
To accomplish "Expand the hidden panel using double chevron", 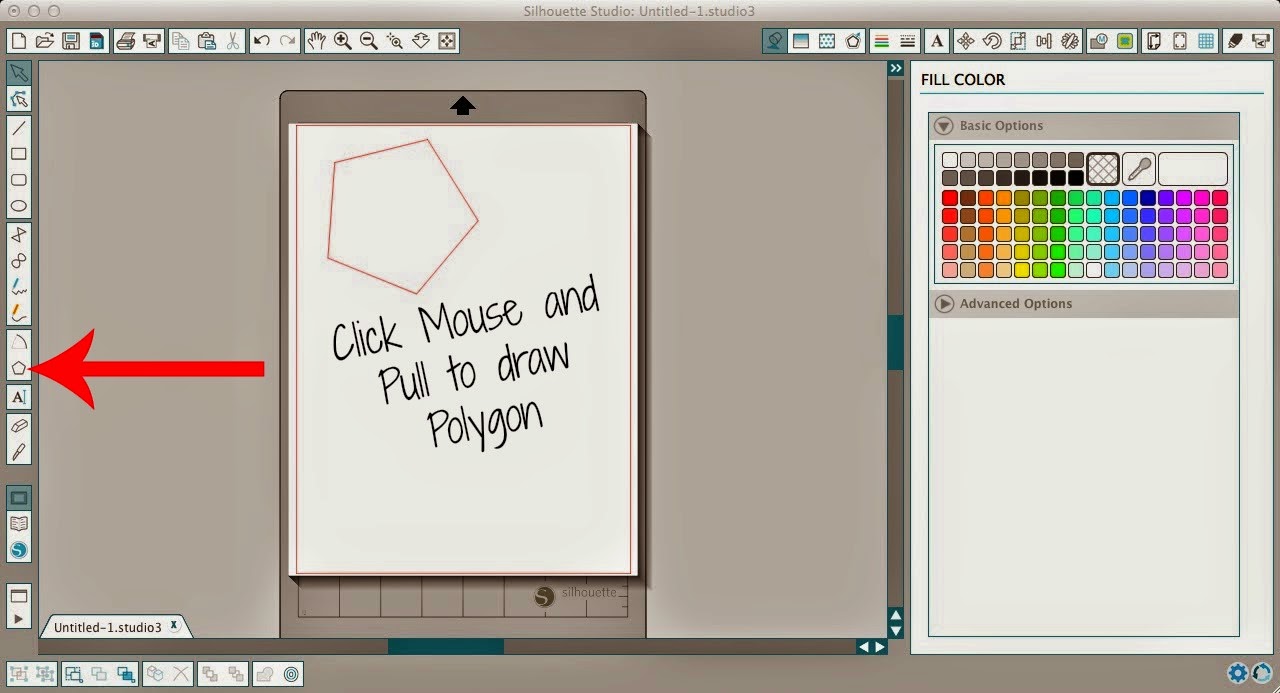I will click(894, 68).
